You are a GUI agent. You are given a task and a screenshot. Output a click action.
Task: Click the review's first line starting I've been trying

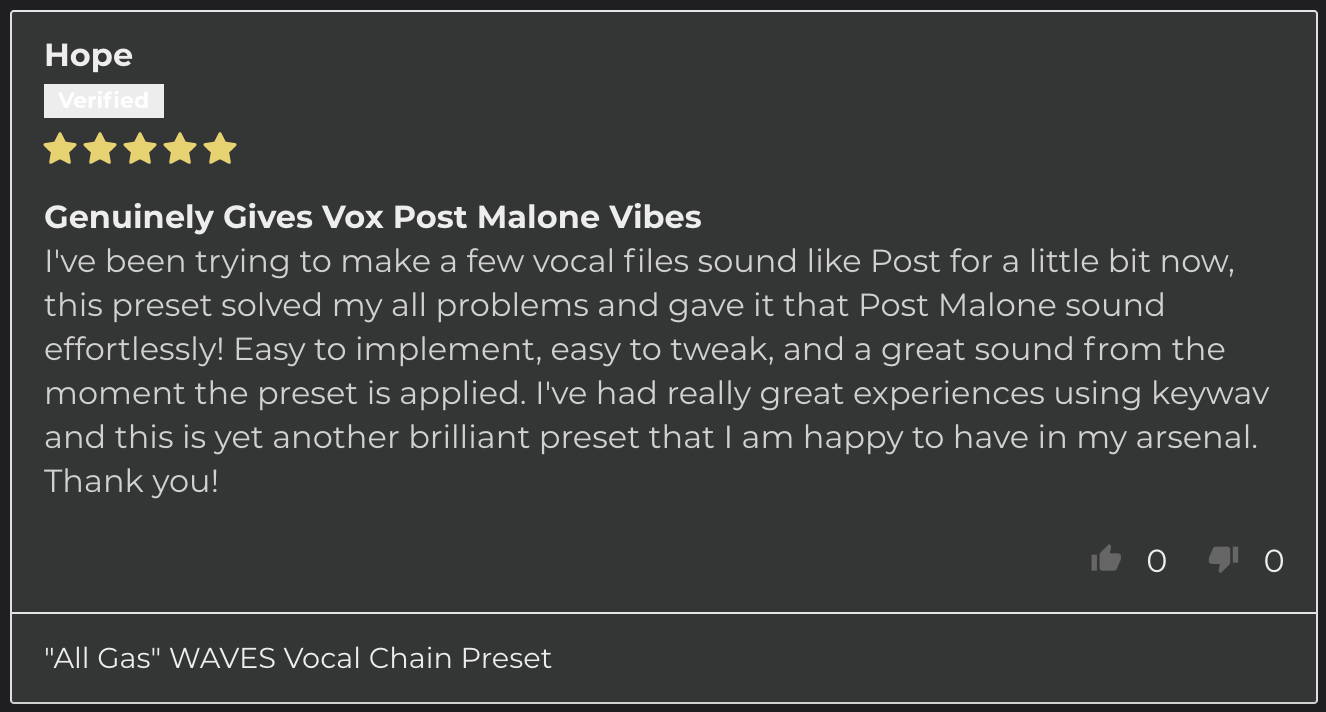(x=640, y=262)
